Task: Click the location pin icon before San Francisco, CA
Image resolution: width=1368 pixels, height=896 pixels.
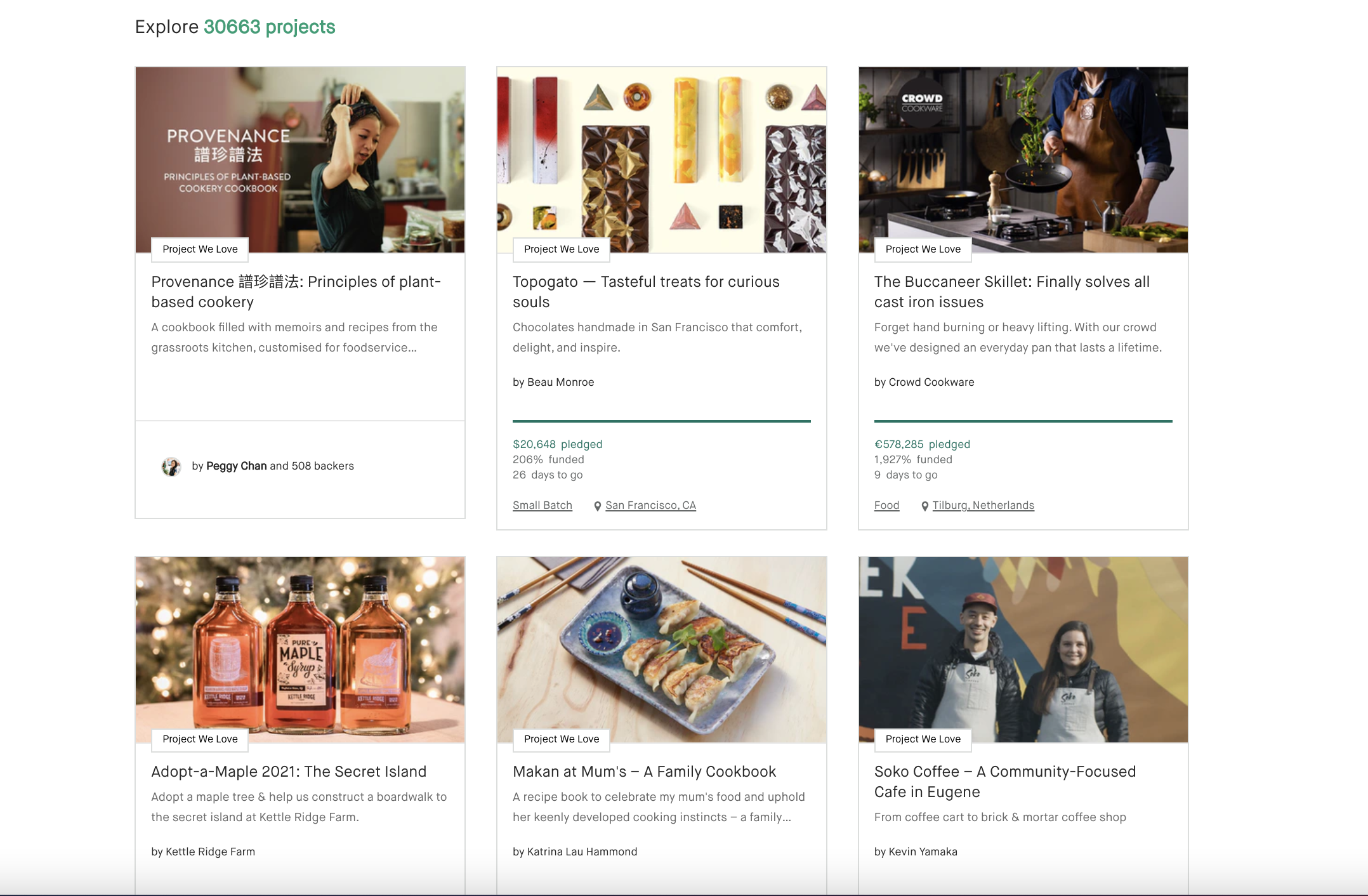Action: click(598, 506)
